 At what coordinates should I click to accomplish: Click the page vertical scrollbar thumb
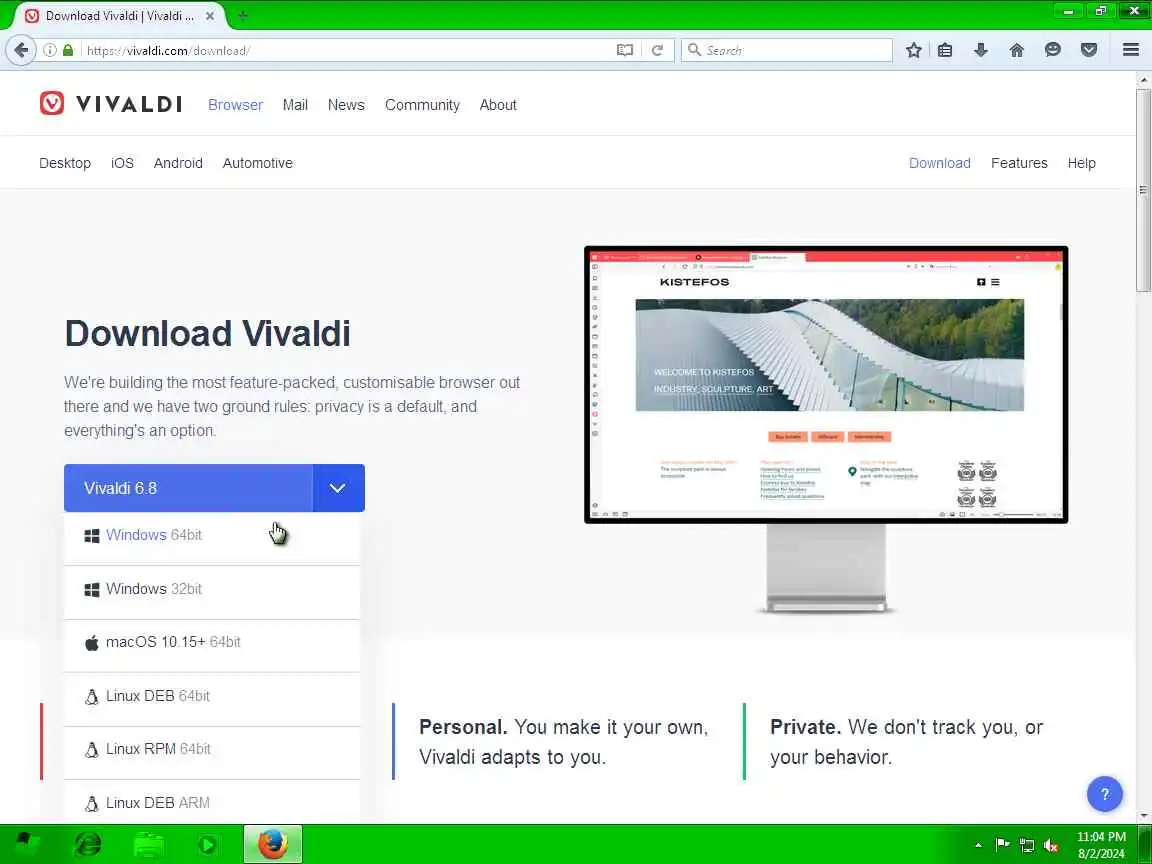tap(1144, 190)
